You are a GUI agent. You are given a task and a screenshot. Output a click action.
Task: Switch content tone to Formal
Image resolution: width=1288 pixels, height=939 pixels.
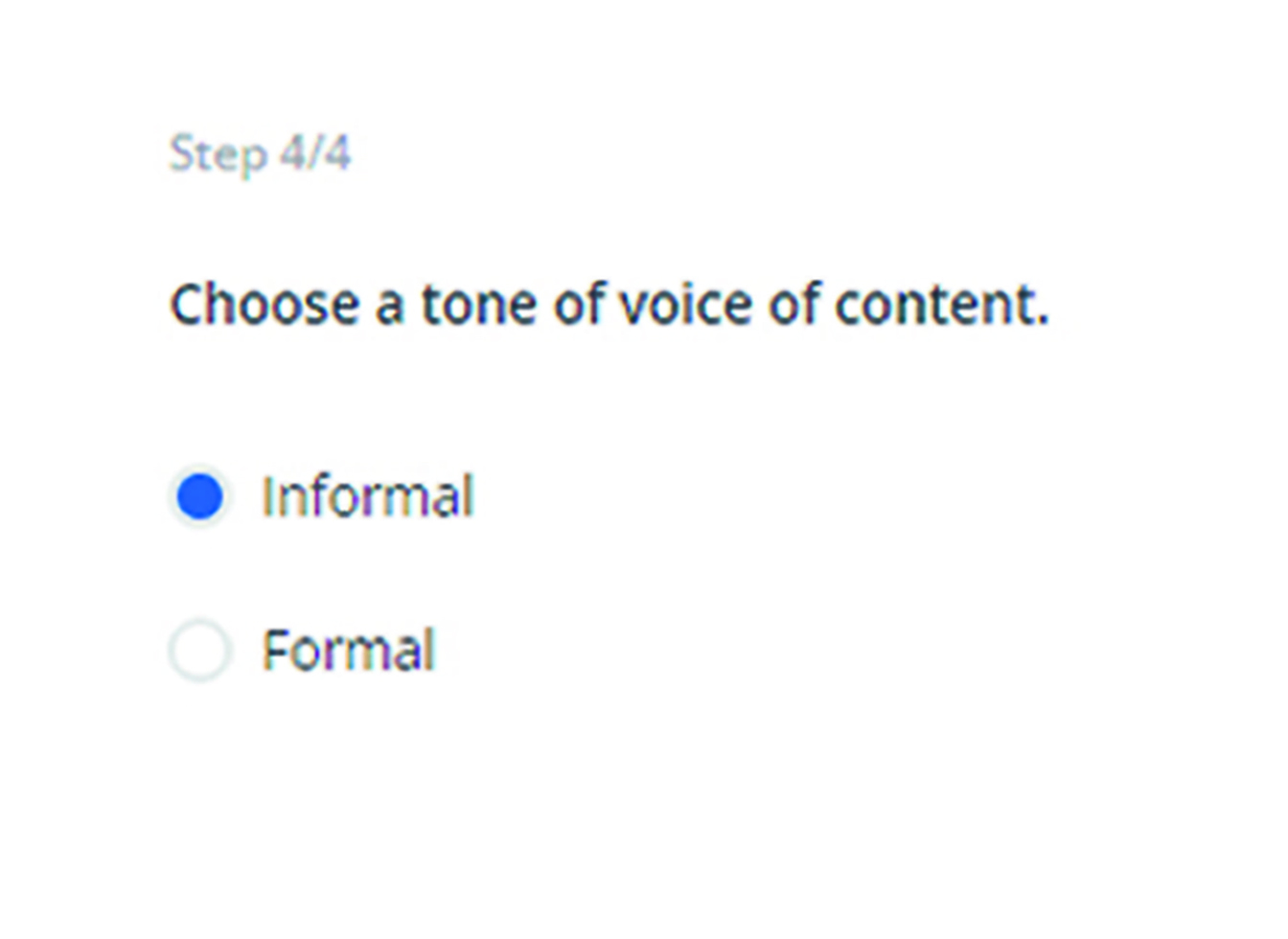(200, 650)
